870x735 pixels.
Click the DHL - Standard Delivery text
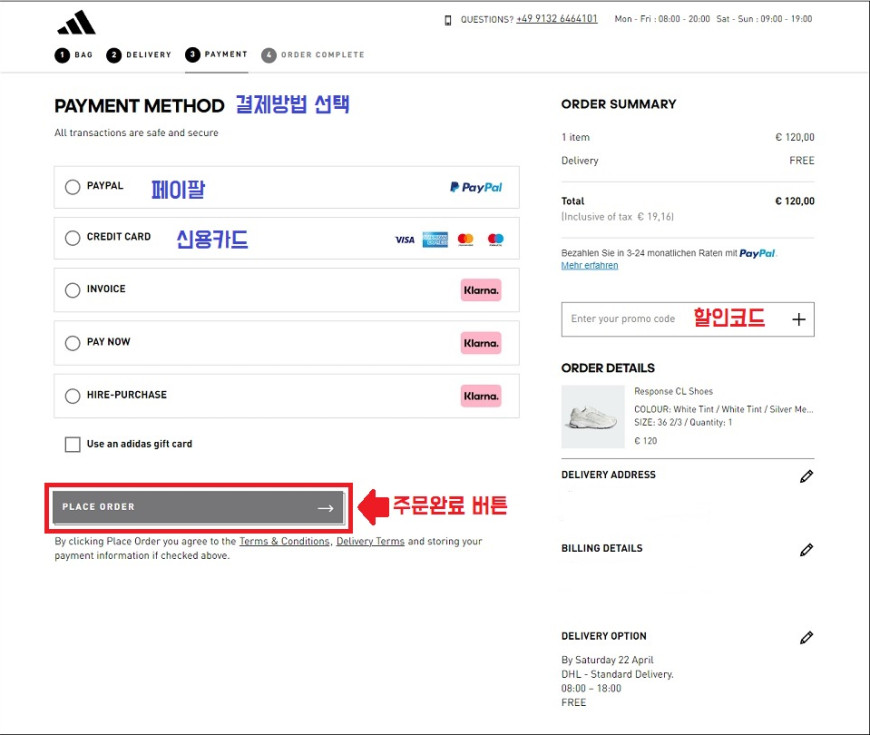click(x=617, y=675)
